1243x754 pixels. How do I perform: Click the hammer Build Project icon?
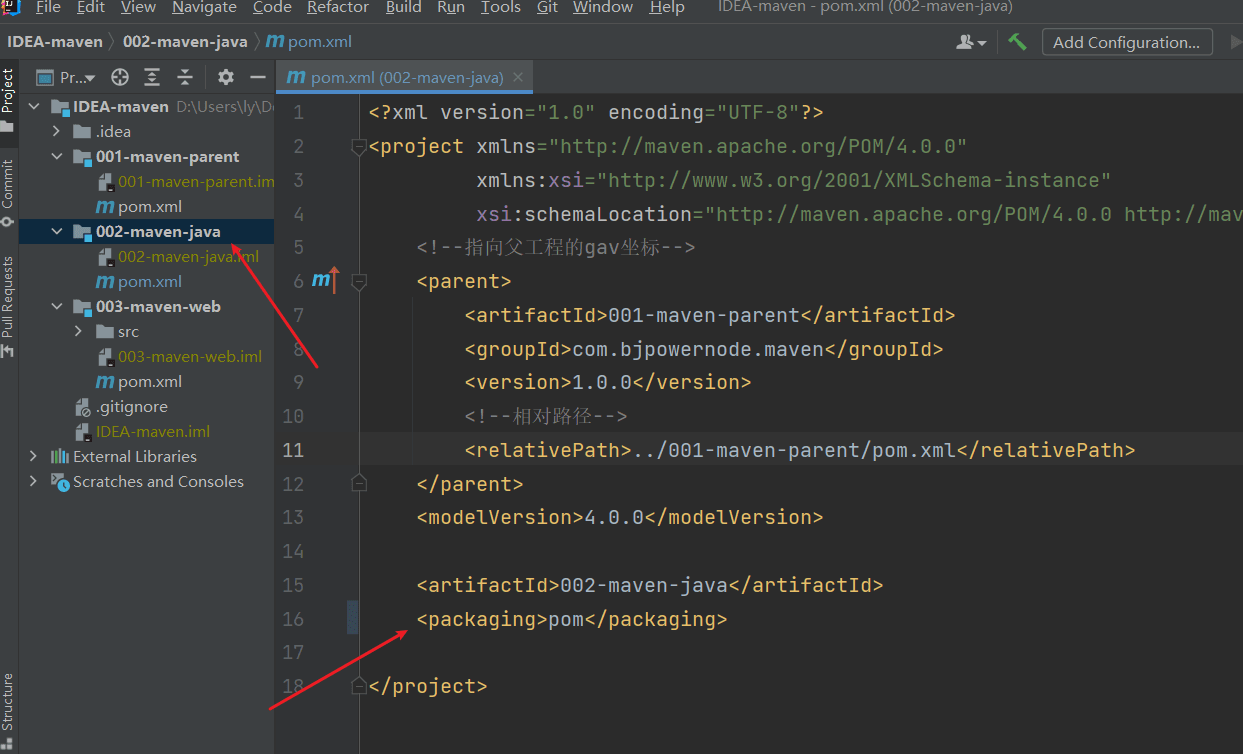pyautogui.click(x=1017, y=42)
